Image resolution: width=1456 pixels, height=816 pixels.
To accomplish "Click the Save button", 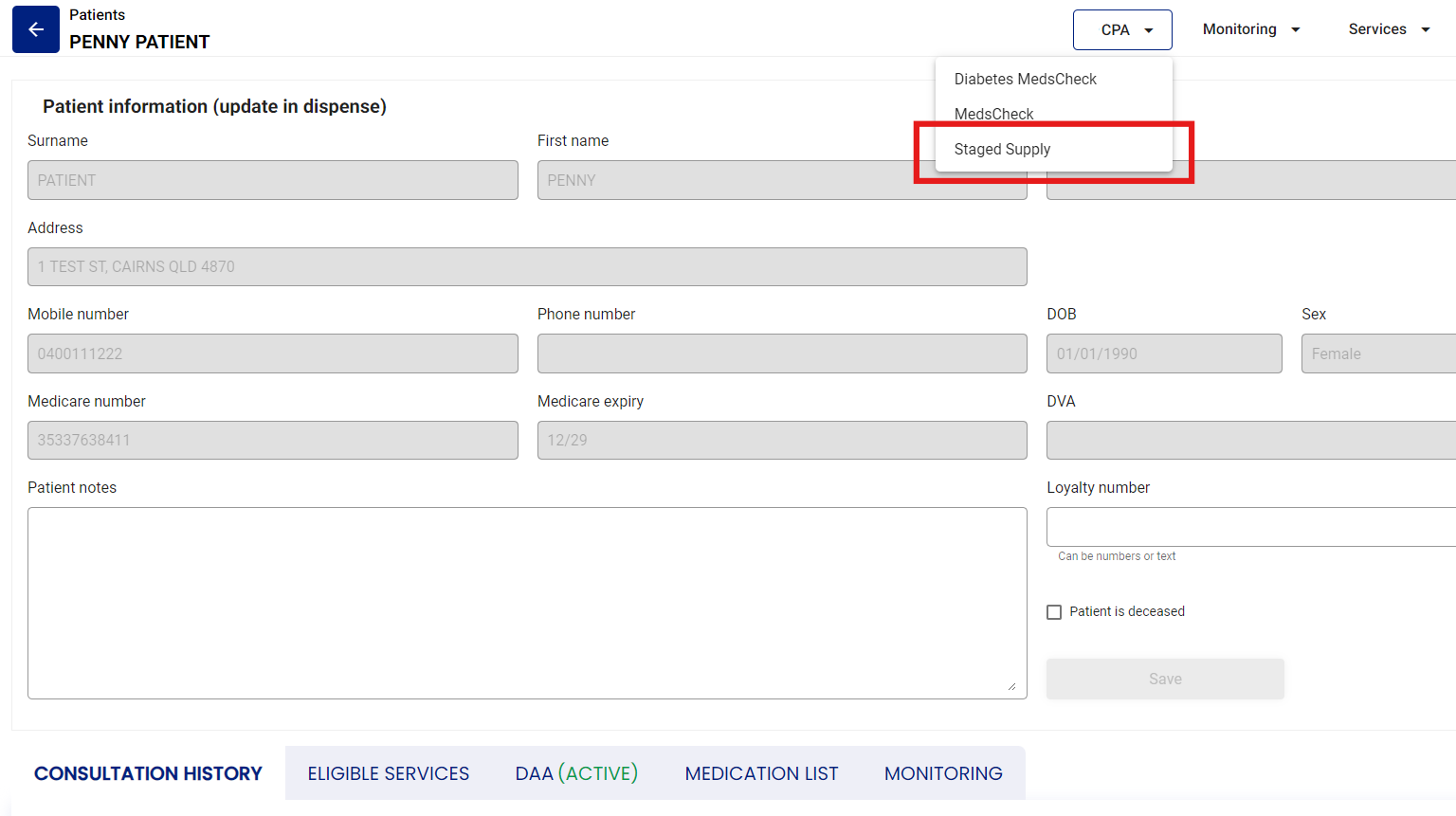I will click(1165, 679).
